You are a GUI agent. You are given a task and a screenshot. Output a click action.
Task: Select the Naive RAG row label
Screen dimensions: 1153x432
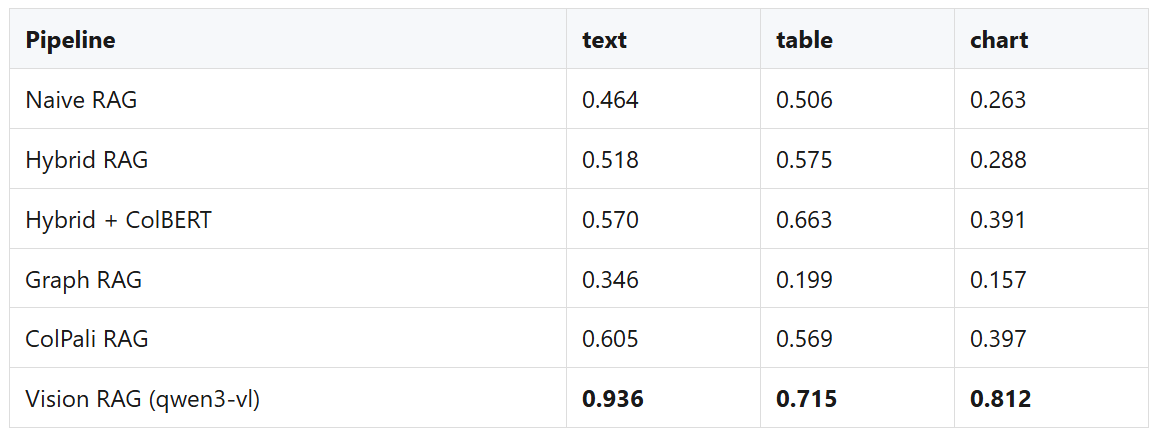coord(81,100)
